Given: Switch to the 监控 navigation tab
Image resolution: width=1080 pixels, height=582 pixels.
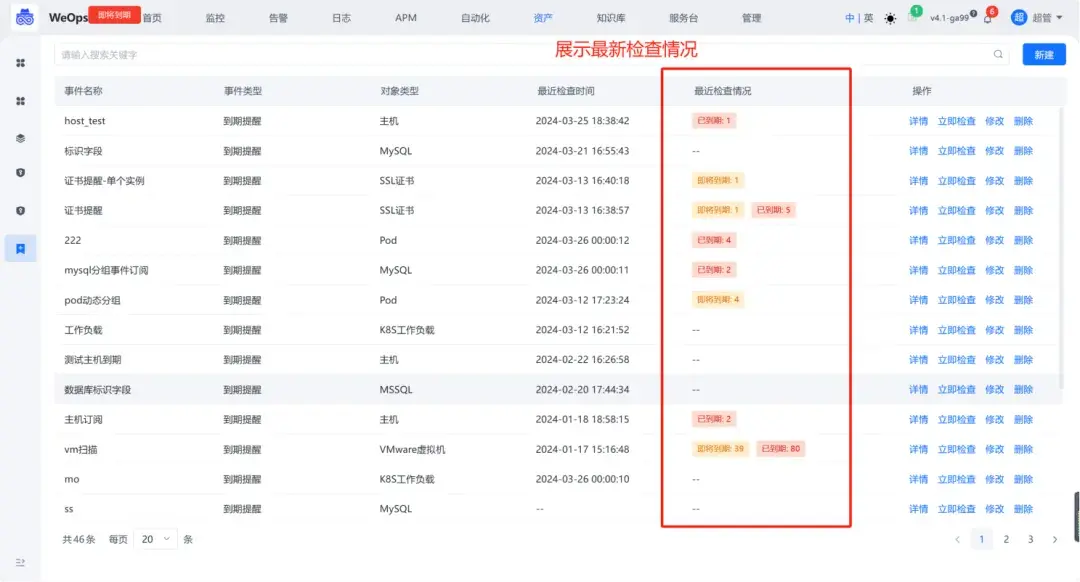Looking at the screenshot, I should [214, 17].
